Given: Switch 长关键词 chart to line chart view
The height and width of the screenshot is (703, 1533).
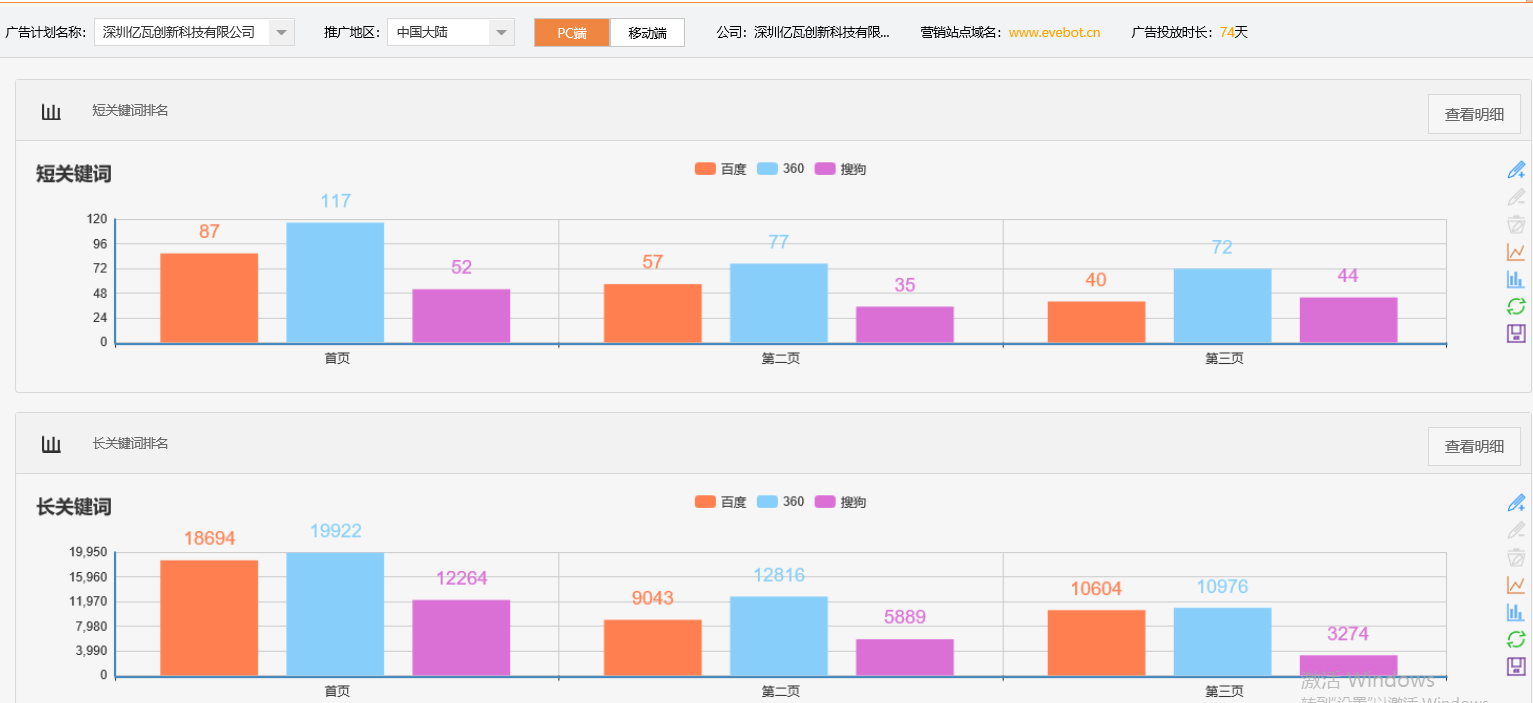Looking at the screenshot, I should [x=1516, y=585].
